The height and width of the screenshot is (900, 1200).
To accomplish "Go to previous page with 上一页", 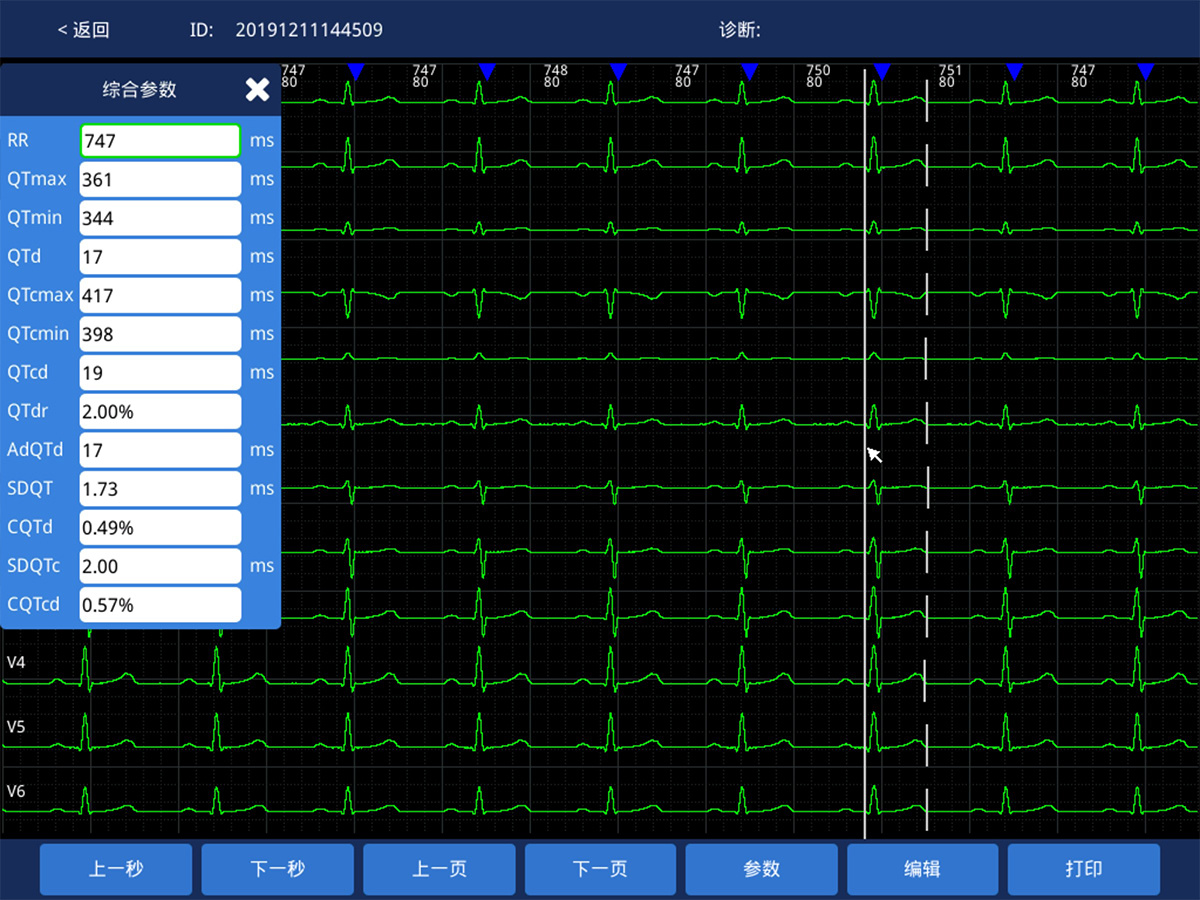I will point(439,869).
